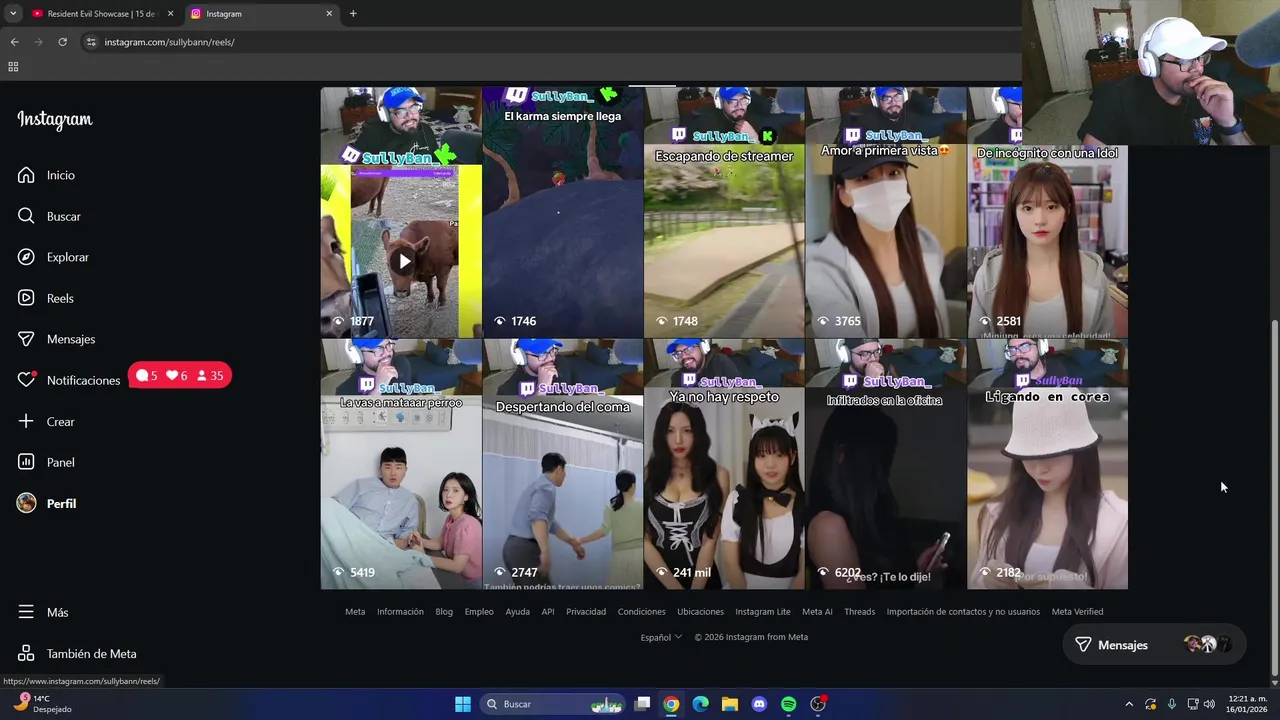The image size is (1280, 720).
Task: Click the Threads footer link
Action: pyautogui.click(x=859, y=612)
